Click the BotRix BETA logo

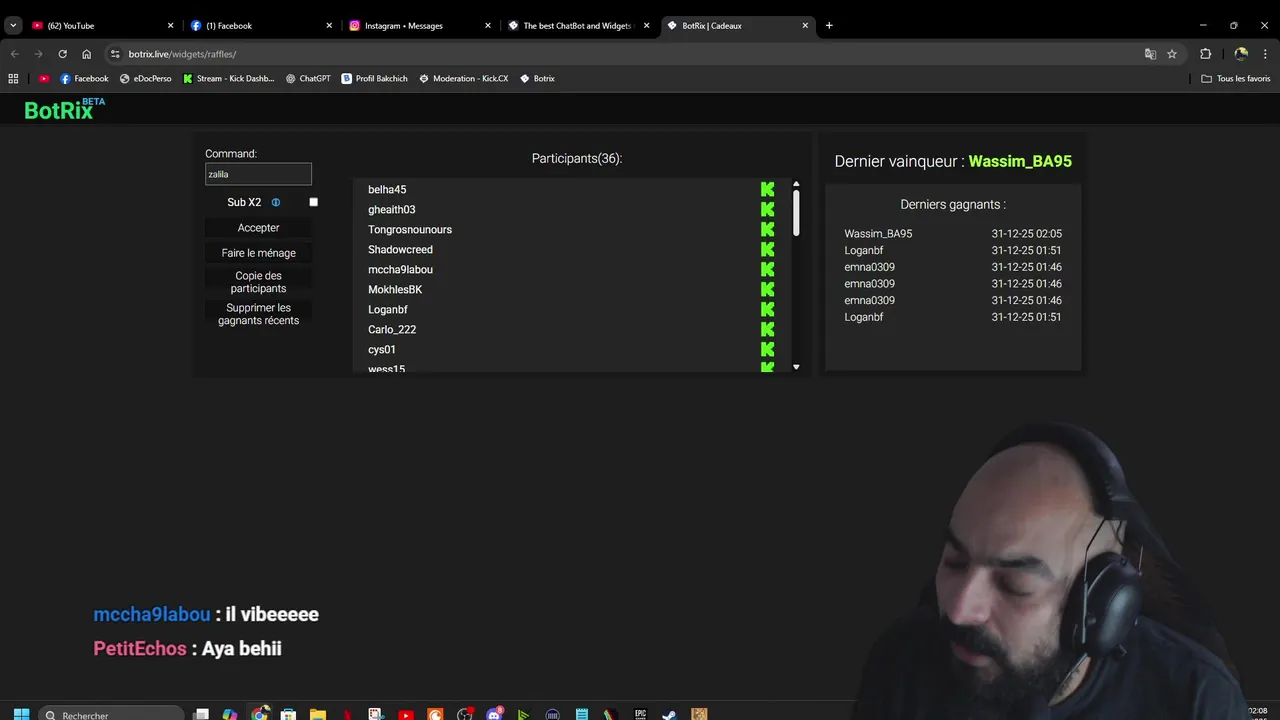[64, 109]
